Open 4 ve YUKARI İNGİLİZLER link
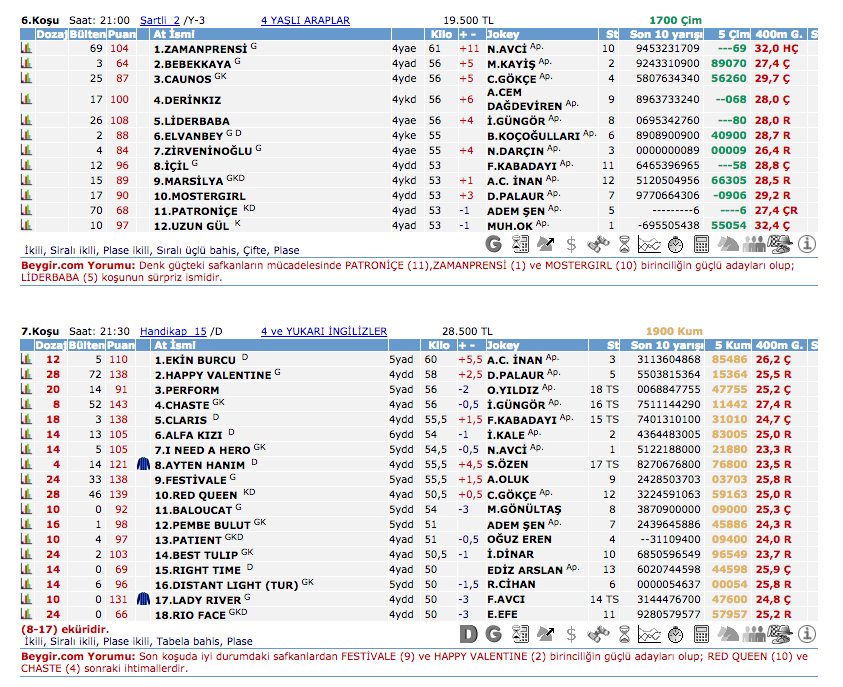 pos(323,331)
